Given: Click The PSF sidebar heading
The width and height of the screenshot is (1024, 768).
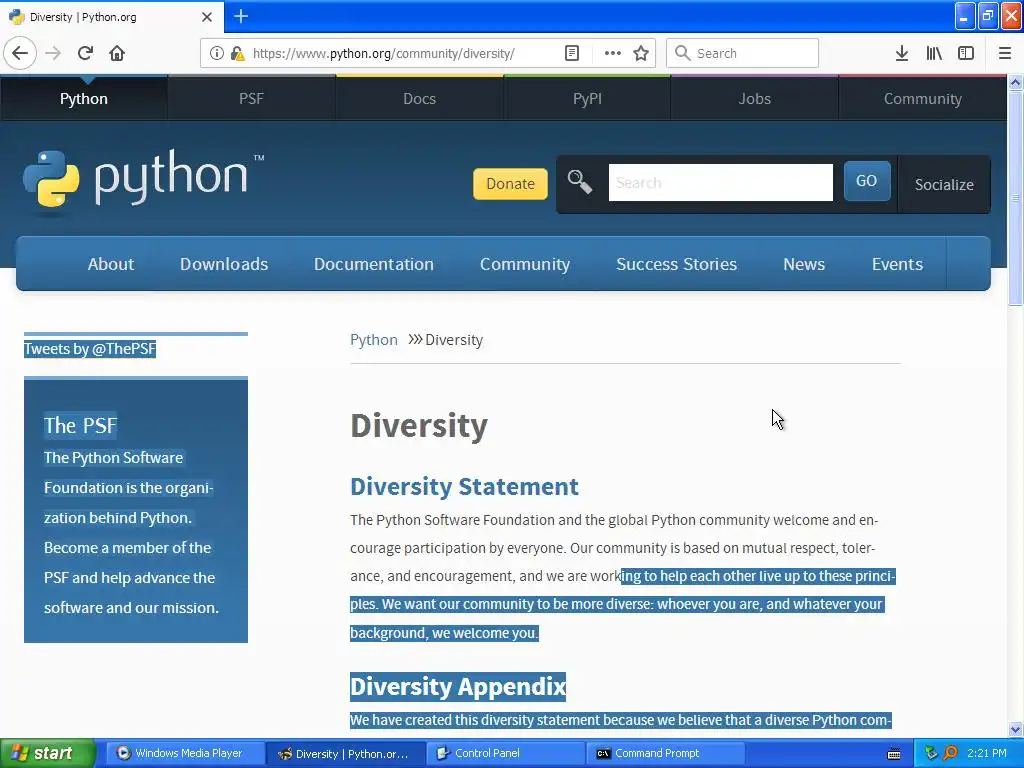Looking at the screenshot, I should [80, 426].
